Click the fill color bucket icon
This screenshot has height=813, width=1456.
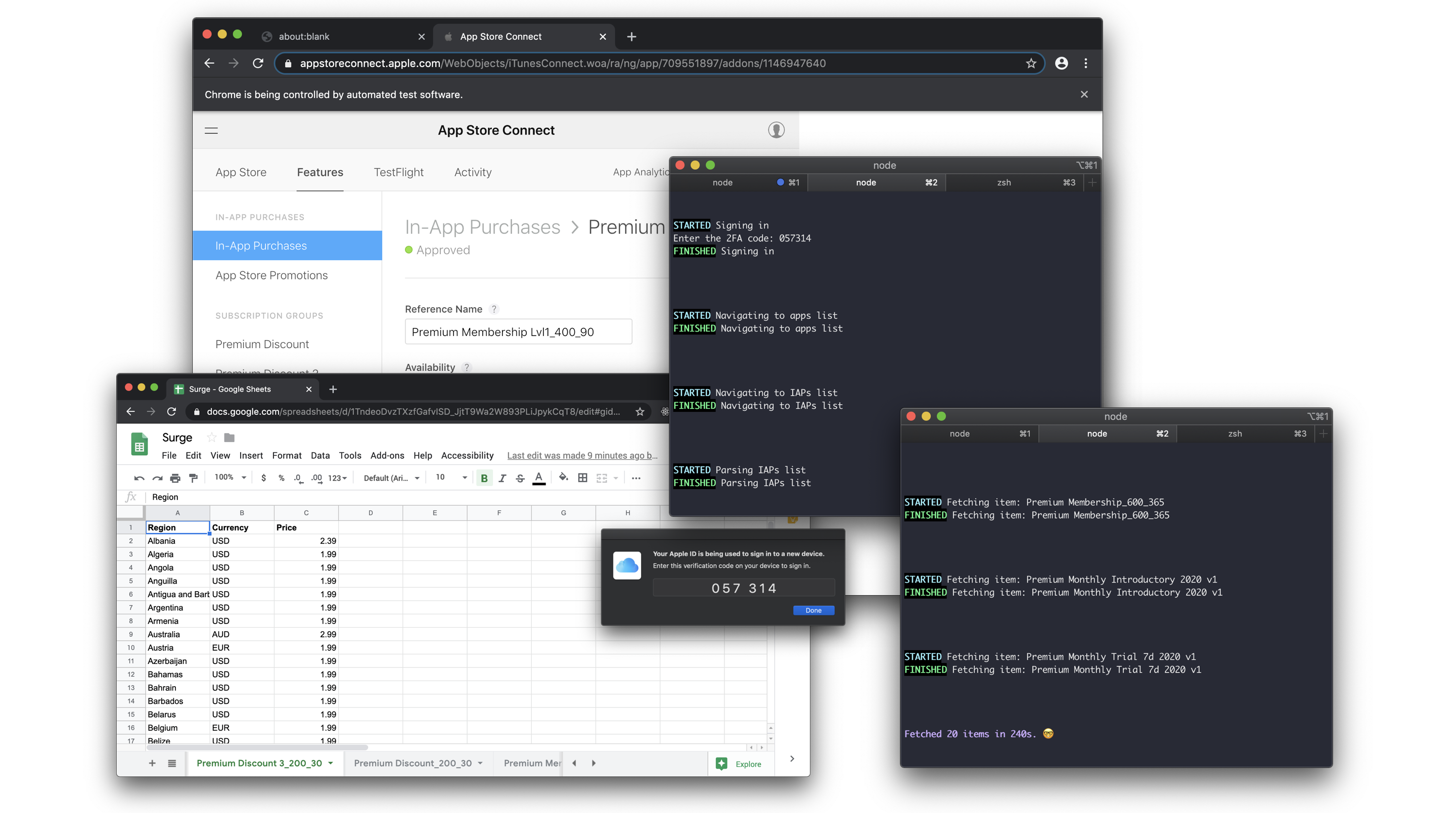(563, 477)
